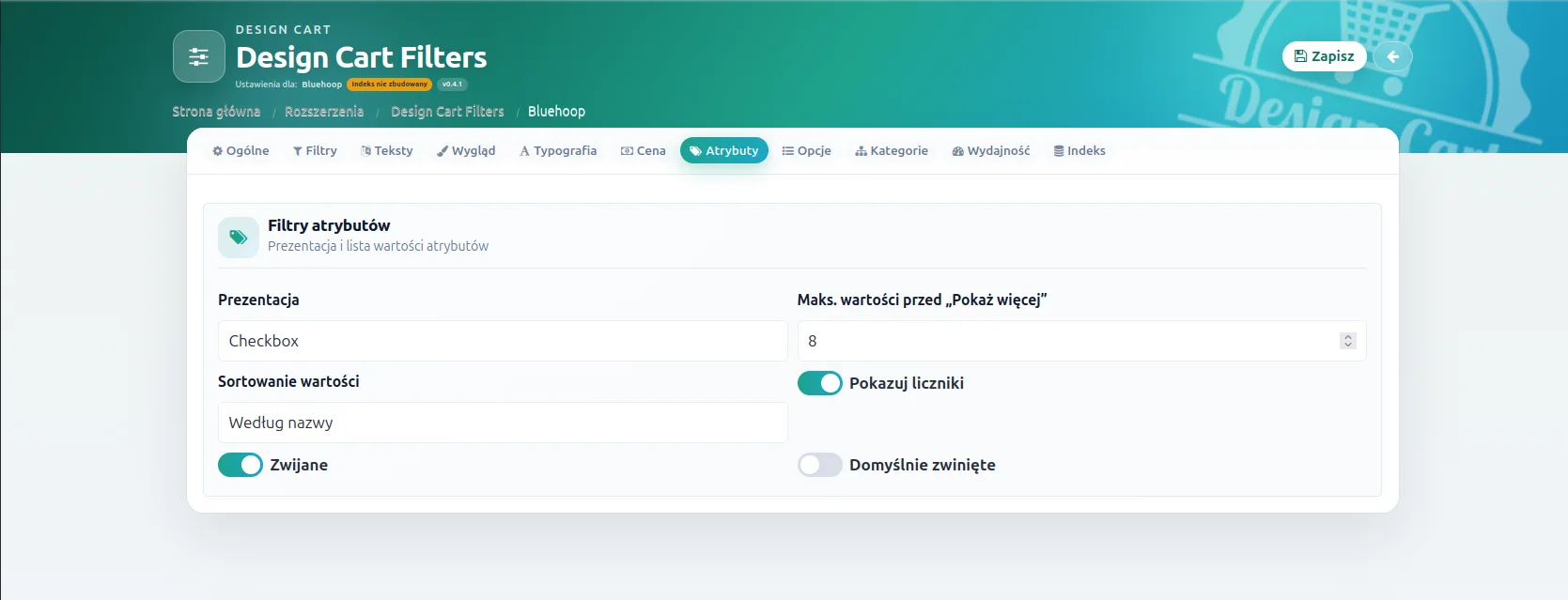
Task: Click the Maks. wartości przed „Pokaż więcej” label
Action: [x=922, y=300]
